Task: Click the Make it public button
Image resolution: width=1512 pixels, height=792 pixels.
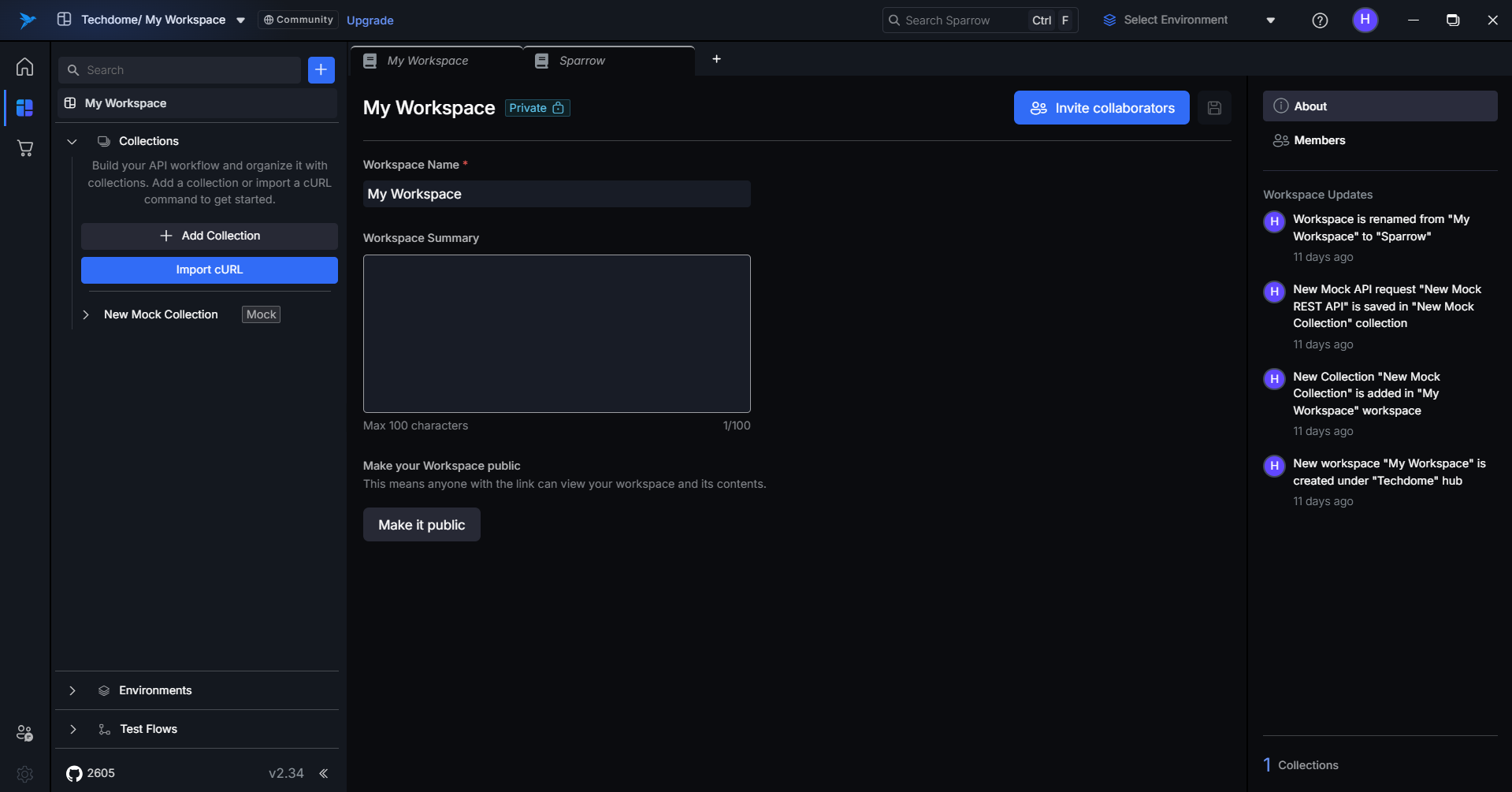Action: pyautogui.click(x=422, y=525)
